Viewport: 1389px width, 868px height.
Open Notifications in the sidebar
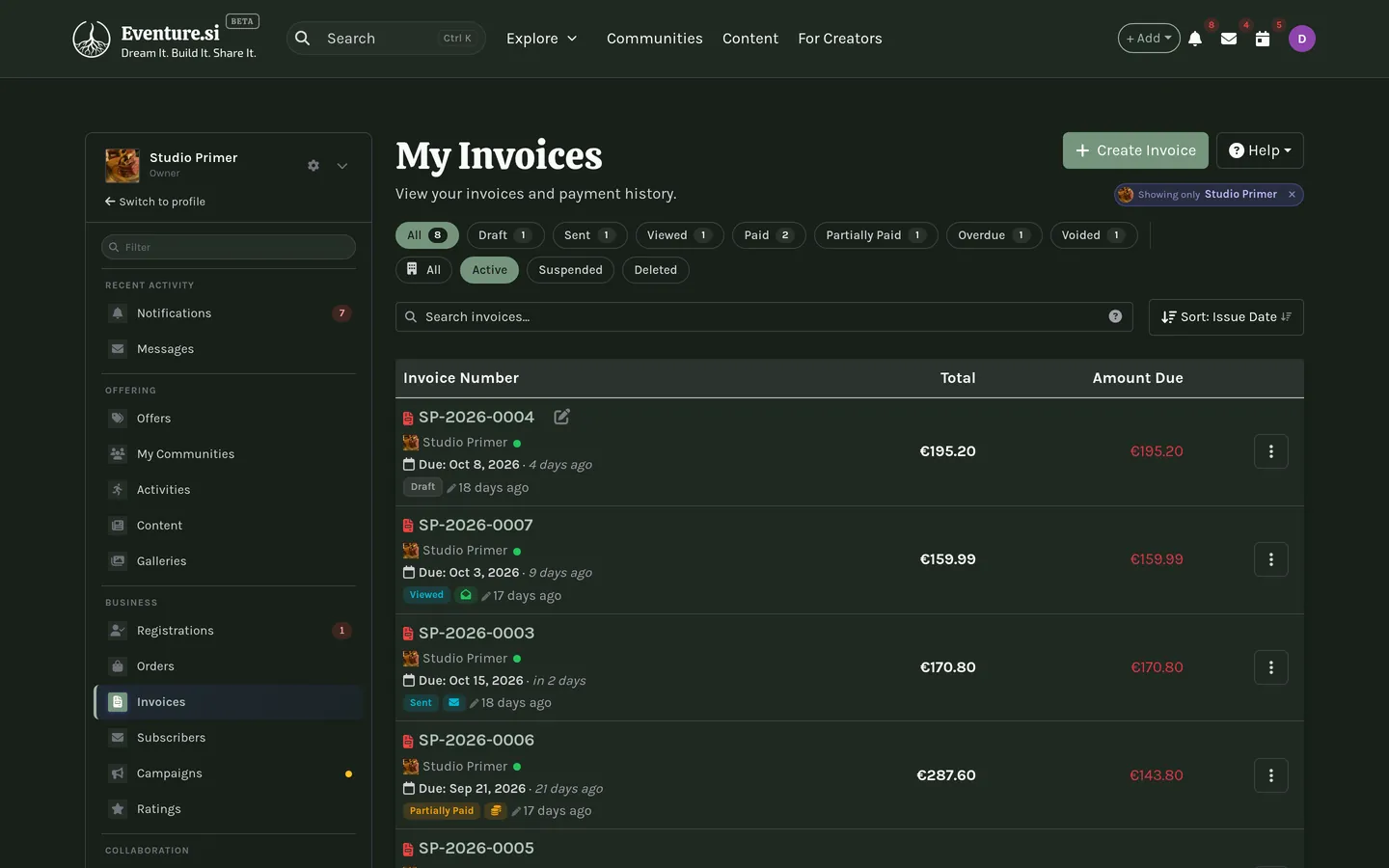tap(229, 313)
